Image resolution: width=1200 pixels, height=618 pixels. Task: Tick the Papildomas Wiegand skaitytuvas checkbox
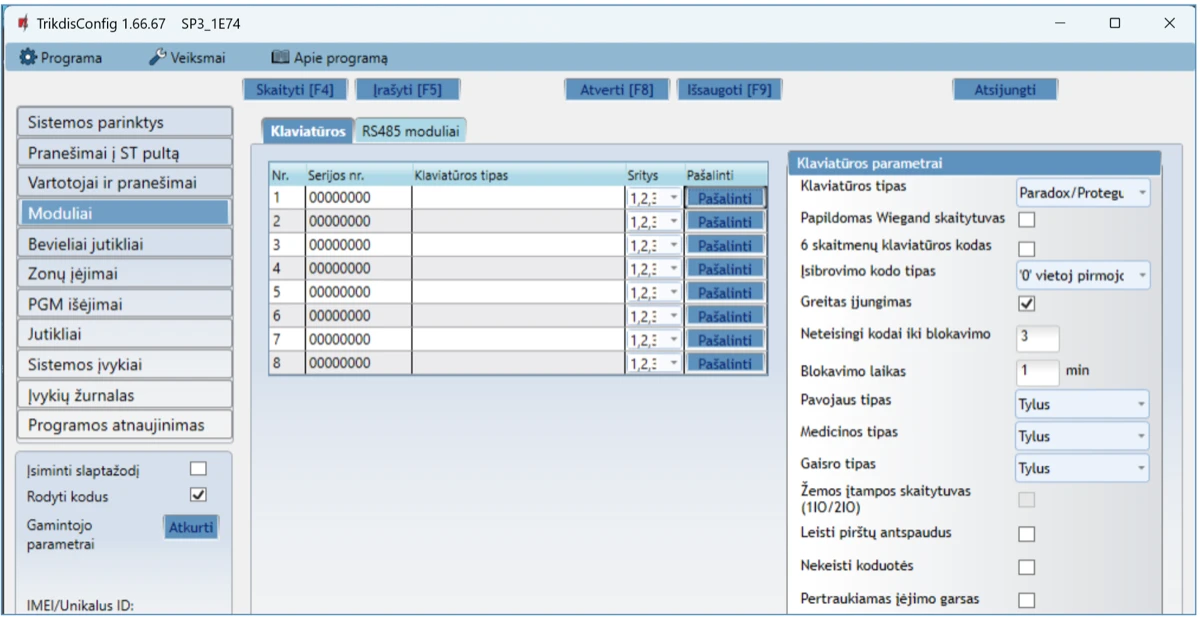pos(1026,219)
